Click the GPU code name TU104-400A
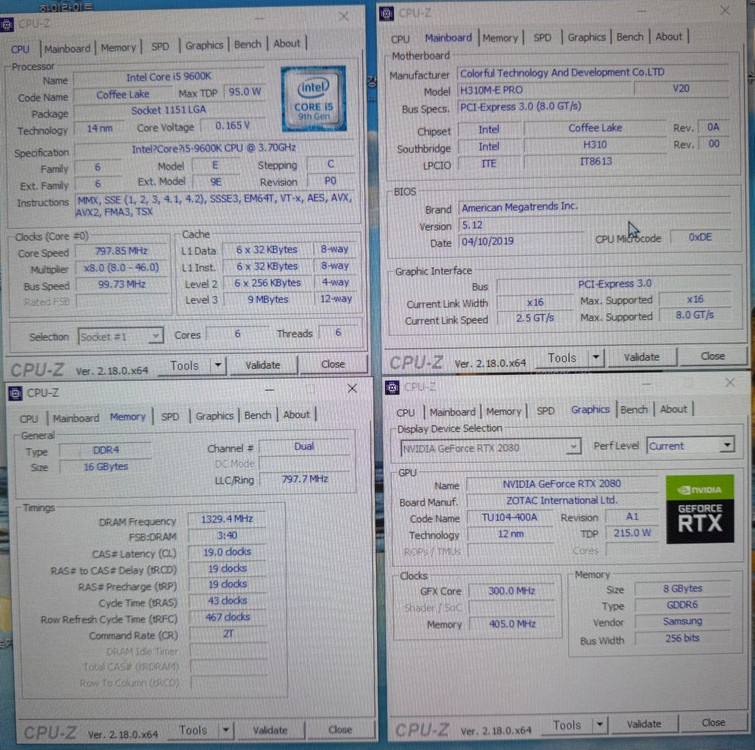Image resolution: width=755 pixels, height=750 pixels. pyautogui.click(x=509, y=517)
